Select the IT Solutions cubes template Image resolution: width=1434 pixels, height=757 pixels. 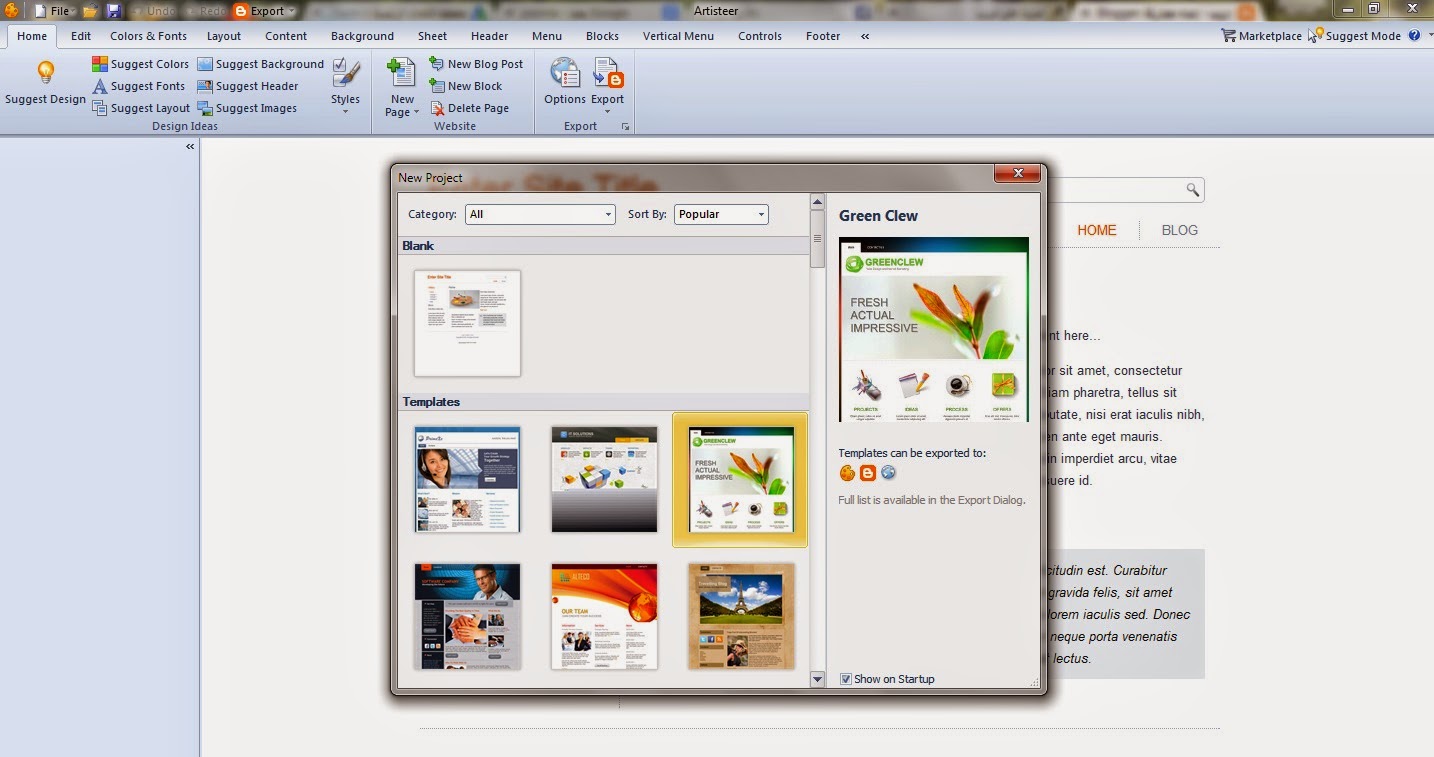coord(604,480)
